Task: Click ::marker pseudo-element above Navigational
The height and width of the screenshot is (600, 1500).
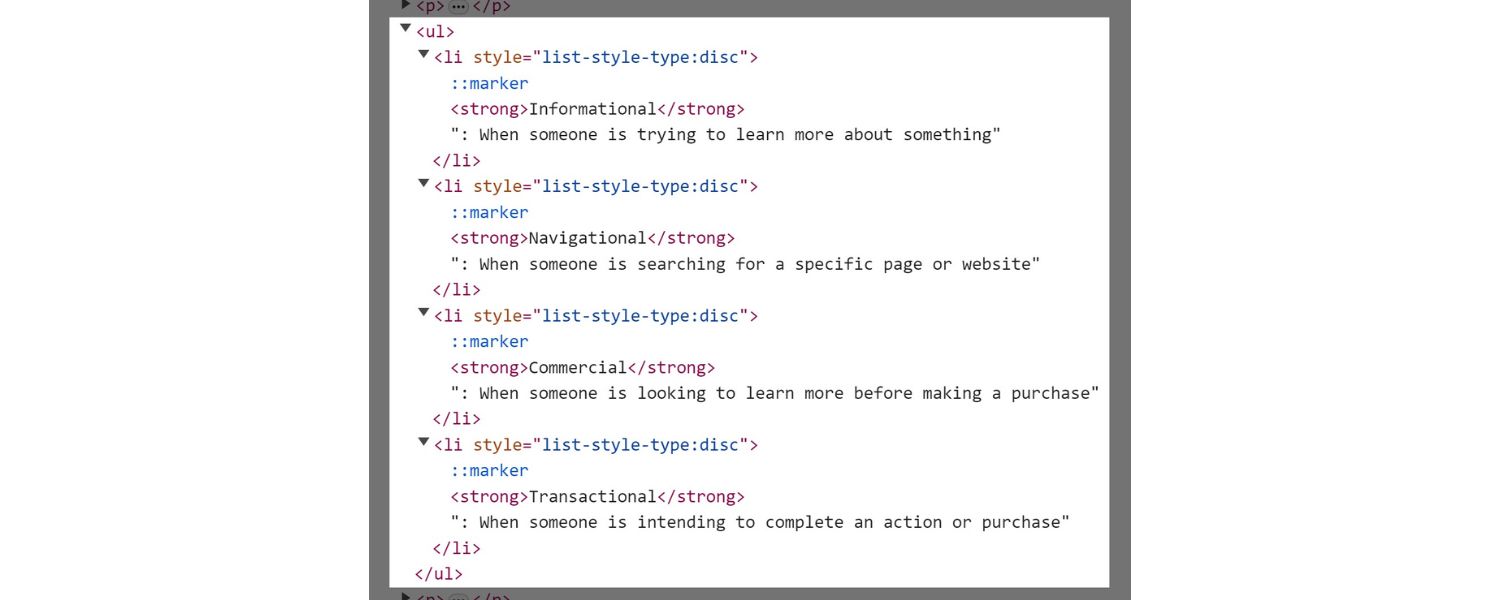Action: pos(489,212)
